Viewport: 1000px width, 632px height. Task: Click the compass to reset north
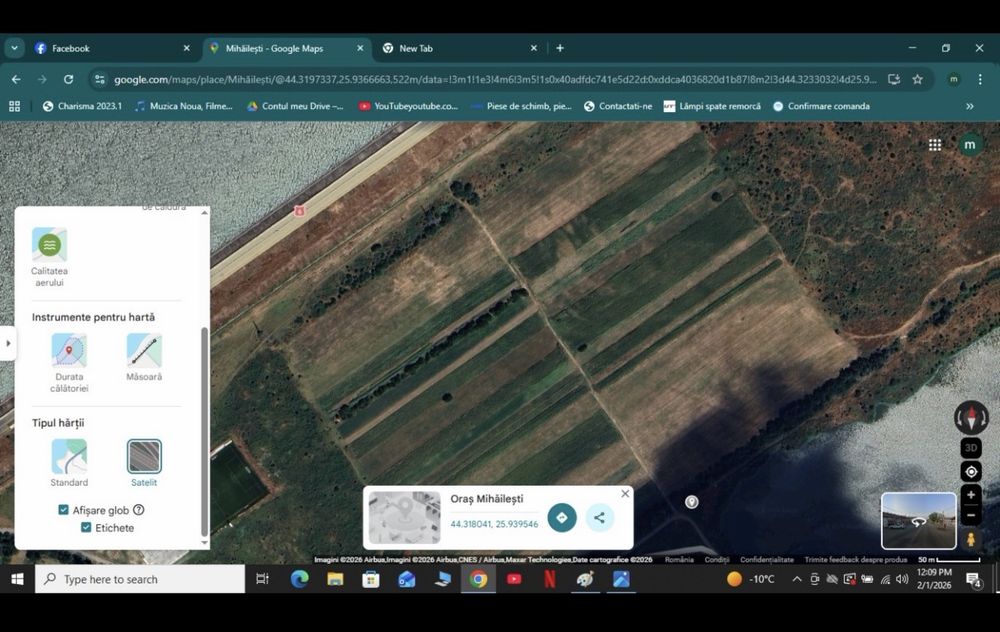click(971, 418)
